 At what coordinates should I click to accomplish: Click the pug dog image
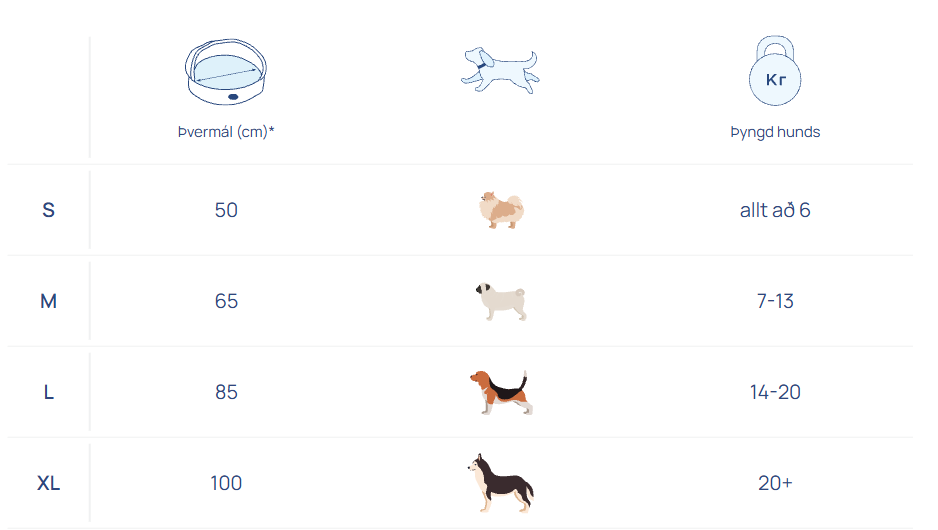(x=500, y=301)
